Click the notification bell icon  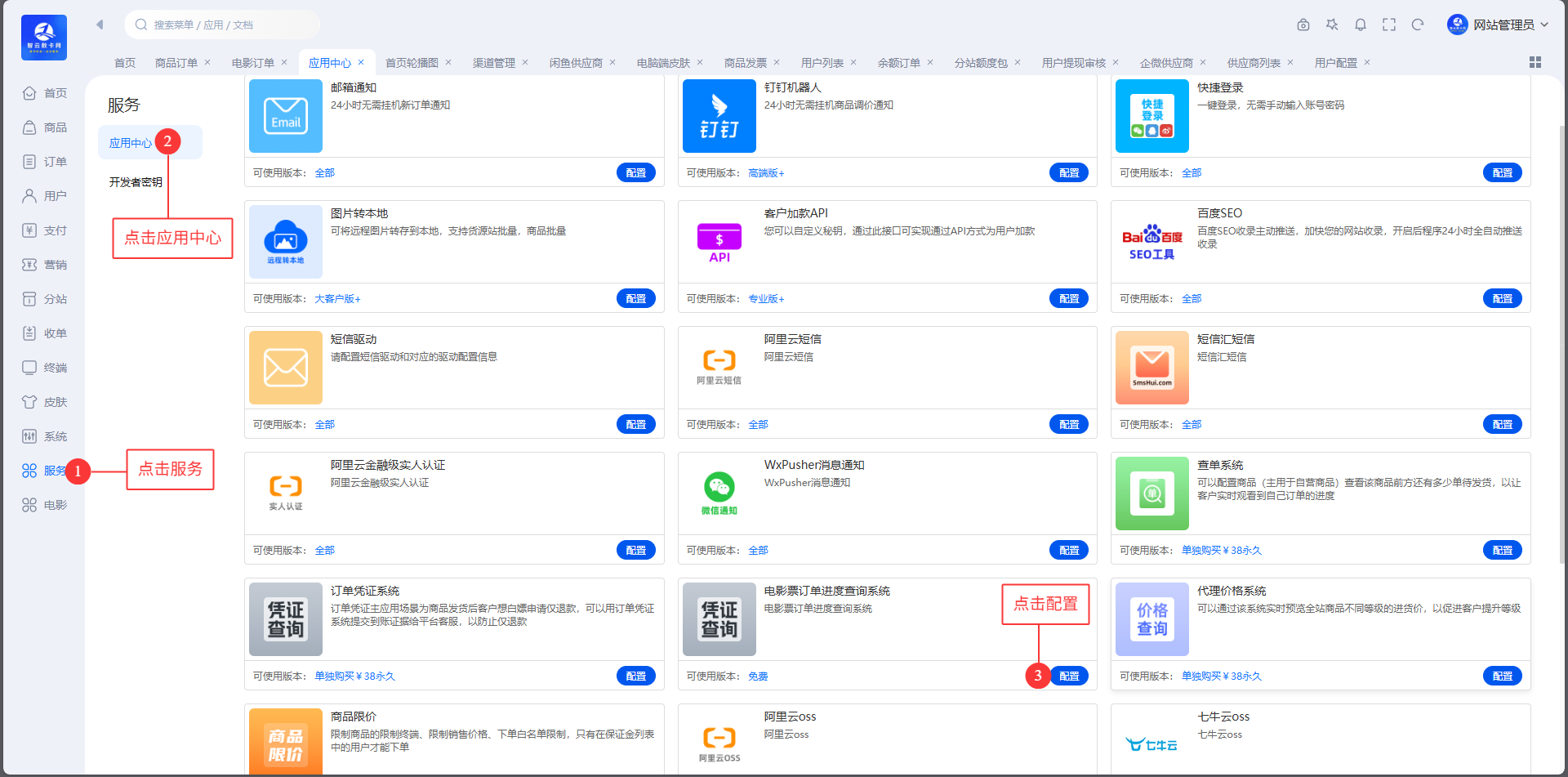[1360, 25]
